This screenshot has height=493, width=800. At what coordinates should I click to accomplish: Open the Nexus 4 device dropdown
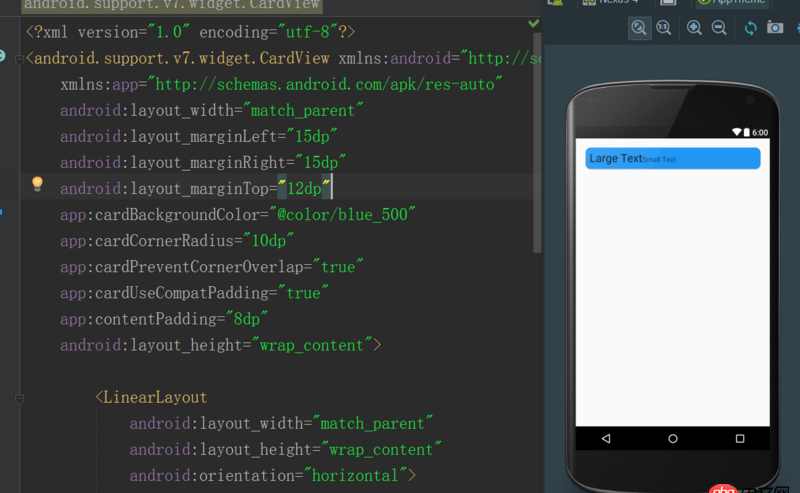tap(611, 2)
